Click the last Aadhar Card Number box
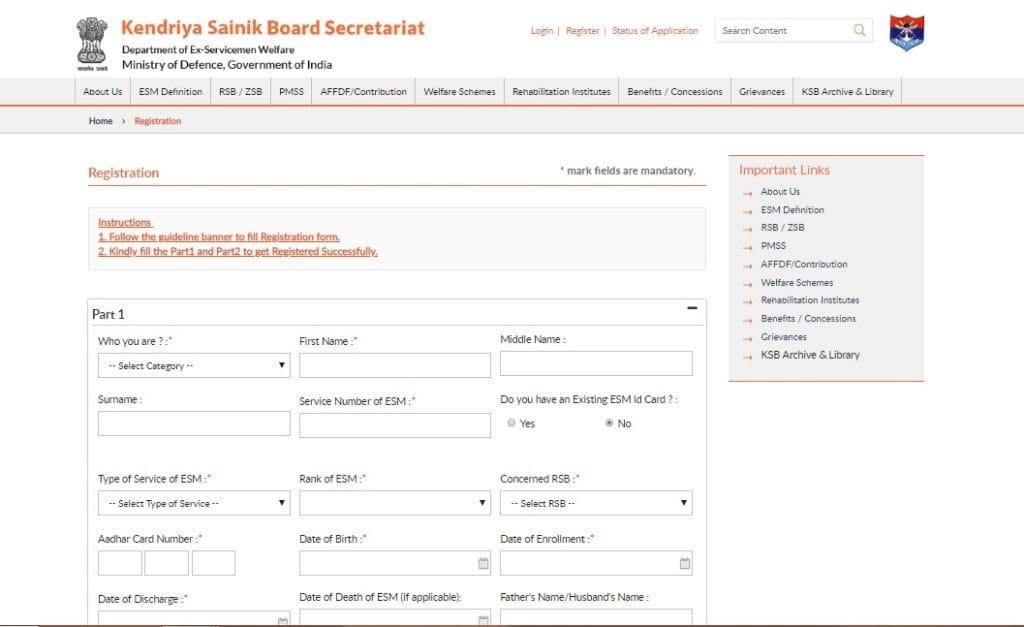Image resolution: width=1024 pixels, height=627 pixels. click(x=214, y=563)
